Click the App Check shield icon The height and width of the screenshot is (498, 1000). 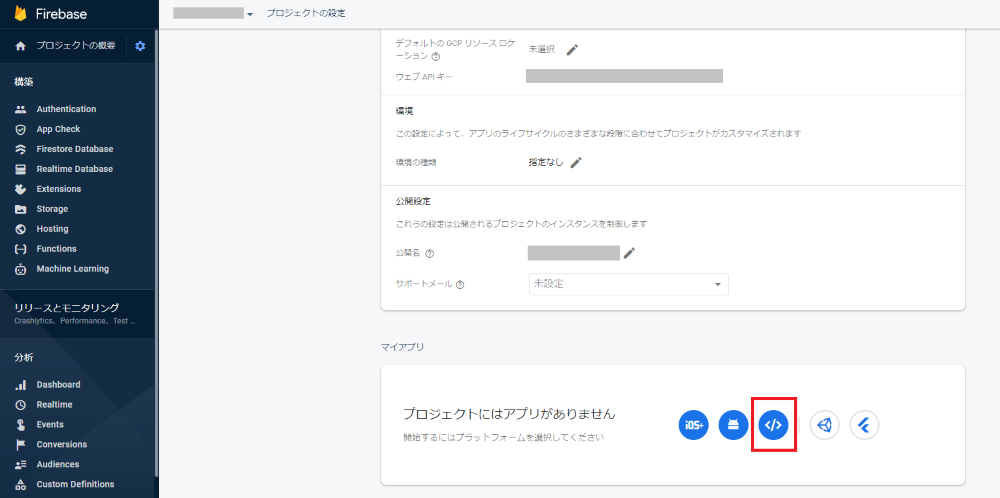tap(20, 129)
